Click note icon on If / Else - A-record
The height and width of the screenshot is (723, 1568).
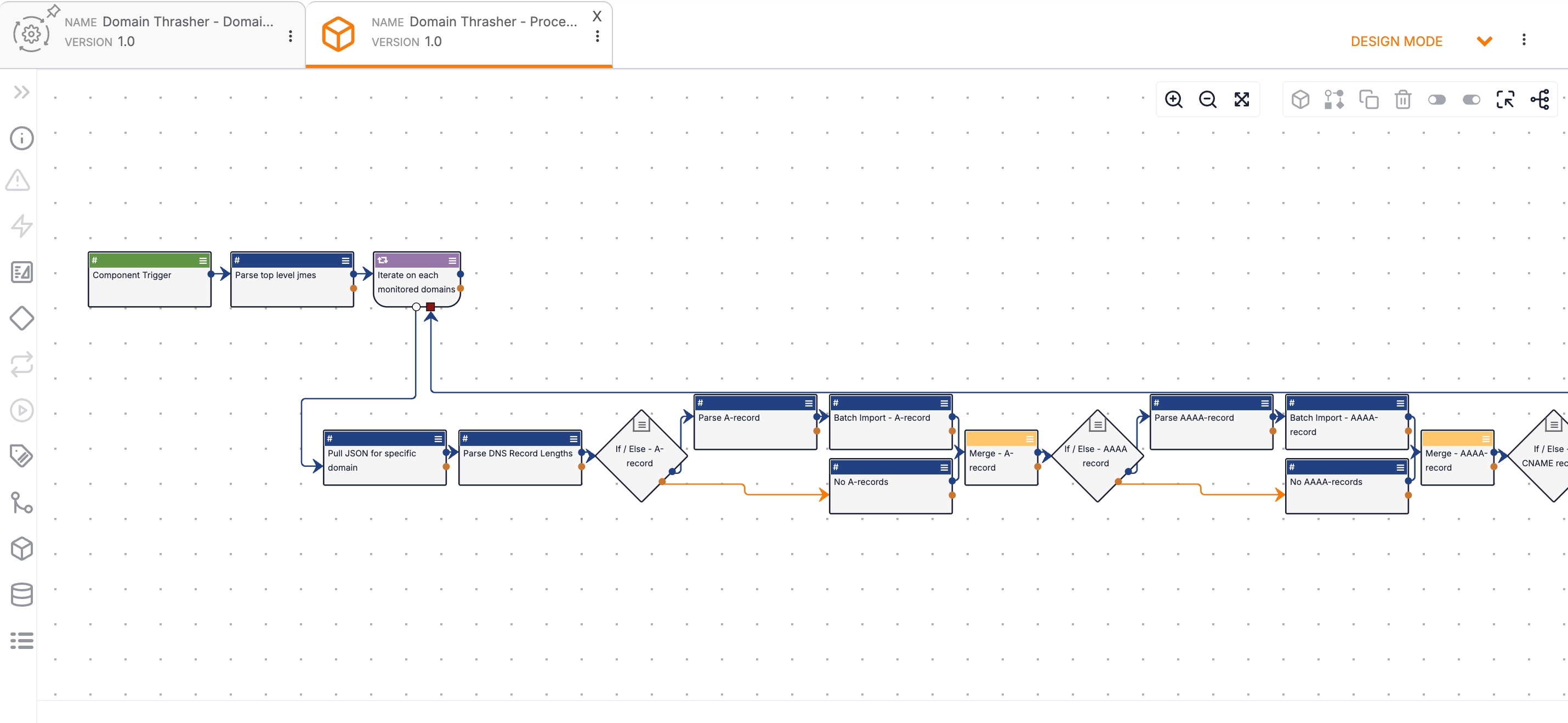point(641,424)
